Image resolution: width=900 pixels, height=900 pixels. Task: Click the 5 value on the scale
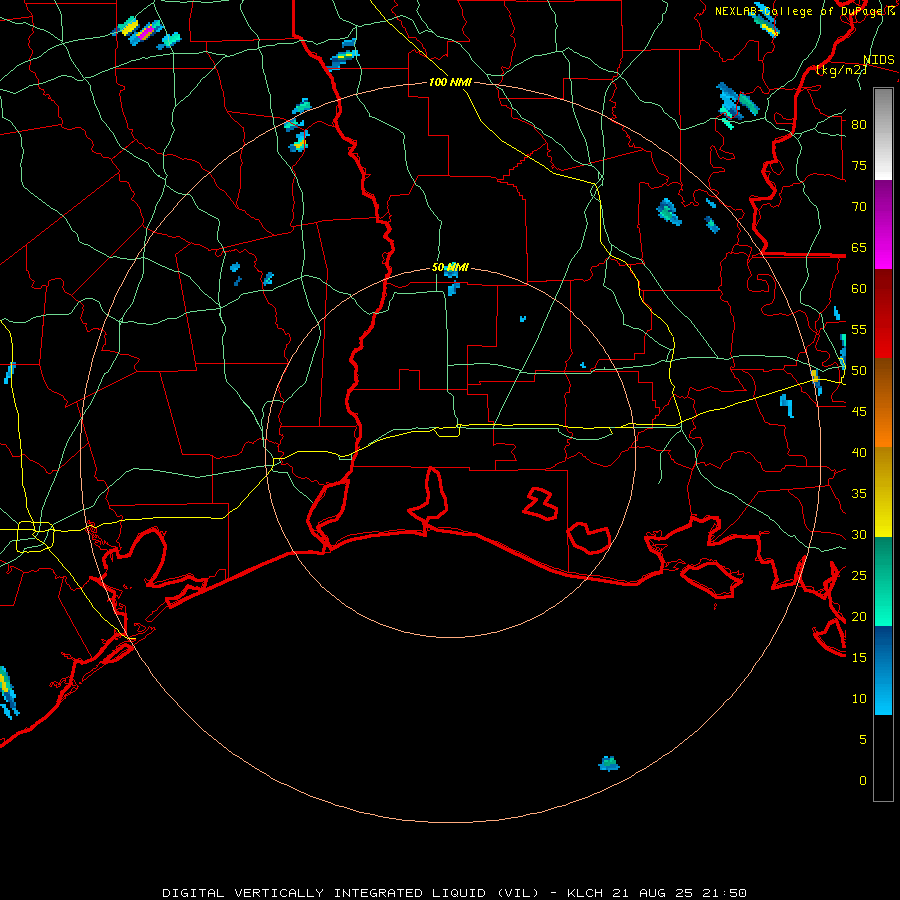(863, 740)
